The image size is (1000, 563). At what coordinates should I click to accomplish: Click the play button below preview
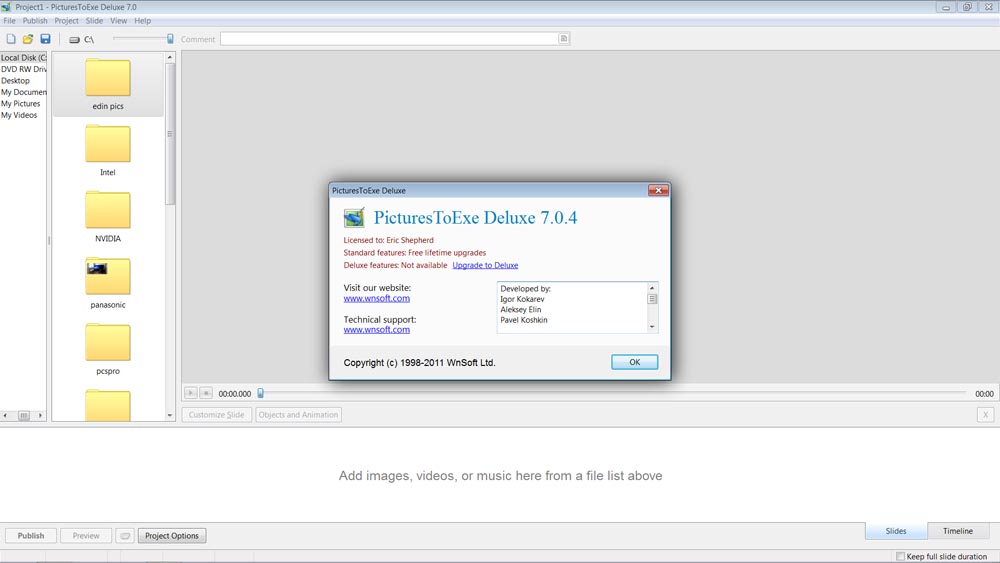click(x=191, y=393)
